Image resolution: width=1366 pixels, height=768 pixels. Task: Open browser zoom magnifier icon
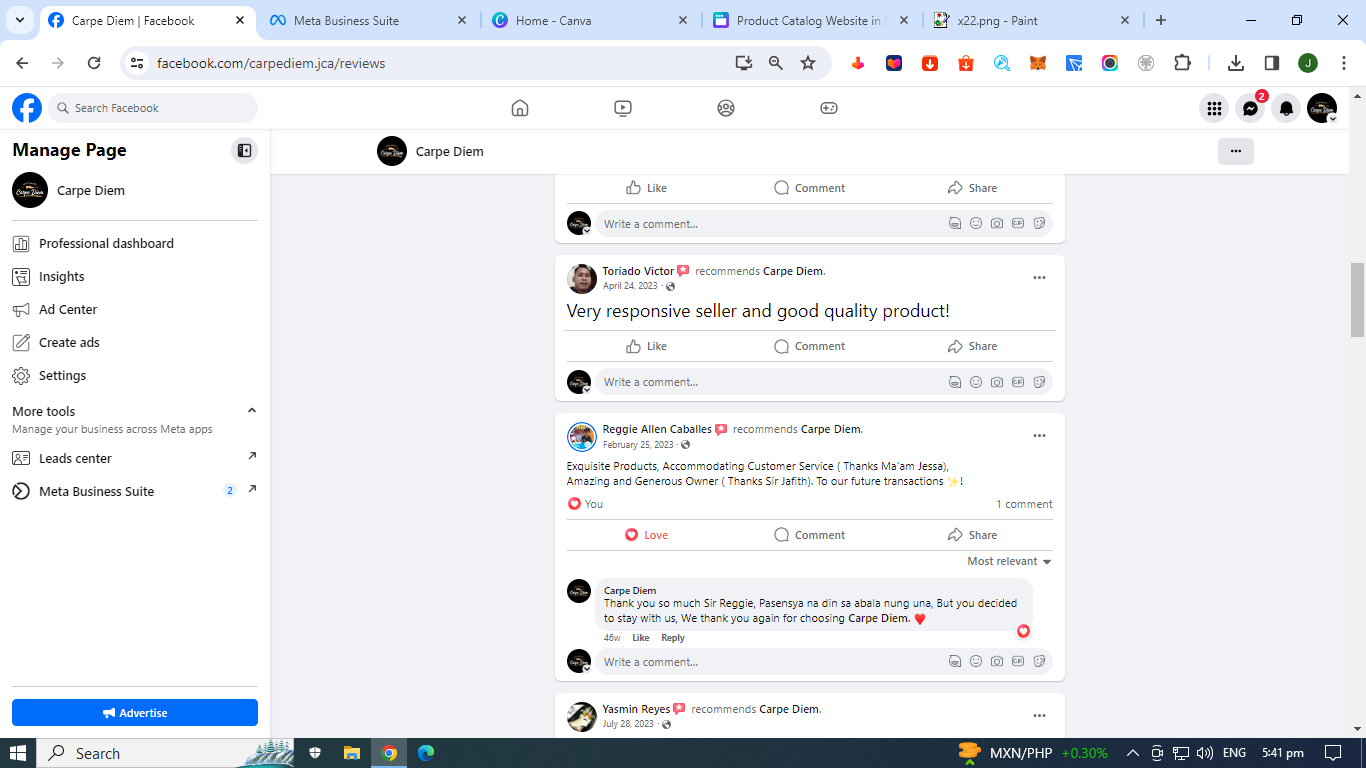click(776, 63)
